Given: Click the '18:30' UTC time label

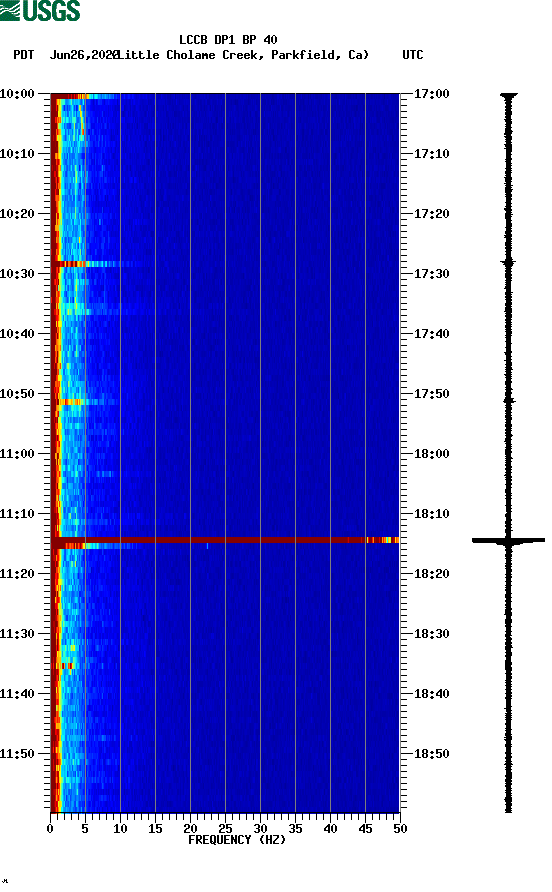Looking at the screenshot, I should (x=431, y=634).
